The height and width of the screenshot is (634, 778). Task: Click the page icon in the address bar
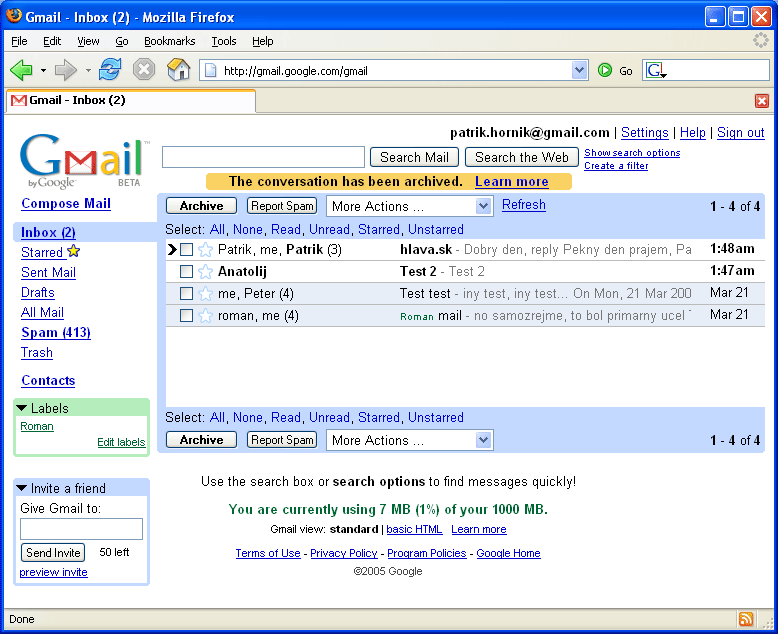210,71
